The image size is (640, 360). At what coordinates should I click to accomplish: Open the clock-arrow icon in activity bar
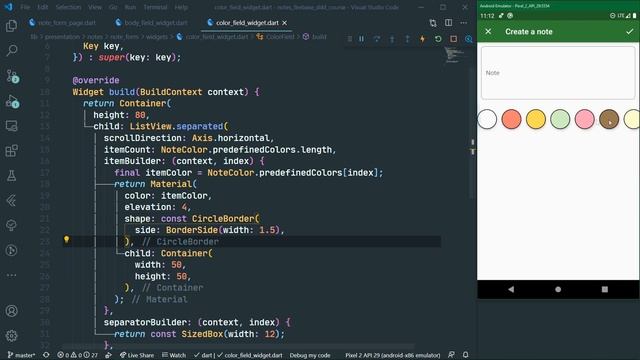(x=11, y=250)
